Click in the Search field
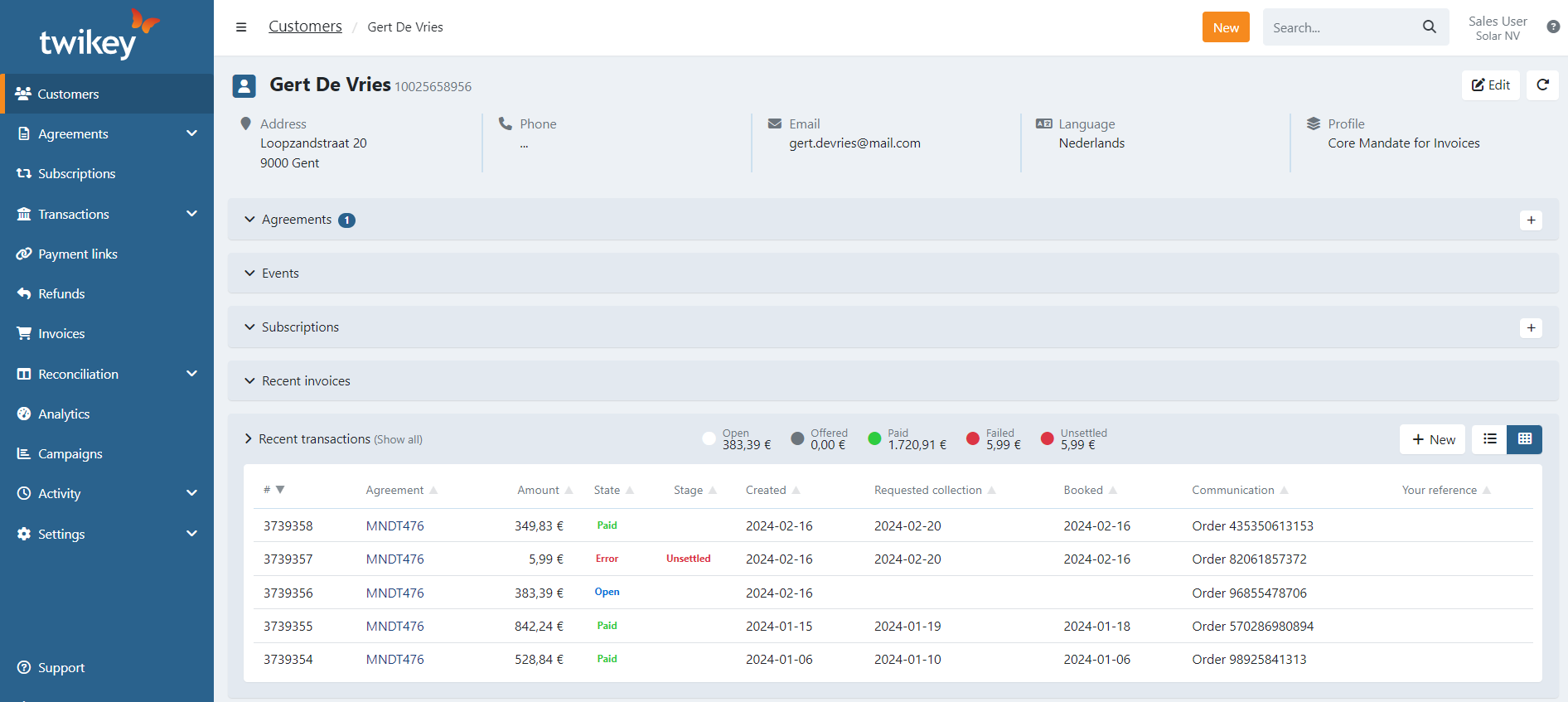This screenshot has width=1568, height=702. pos(1340,27)
